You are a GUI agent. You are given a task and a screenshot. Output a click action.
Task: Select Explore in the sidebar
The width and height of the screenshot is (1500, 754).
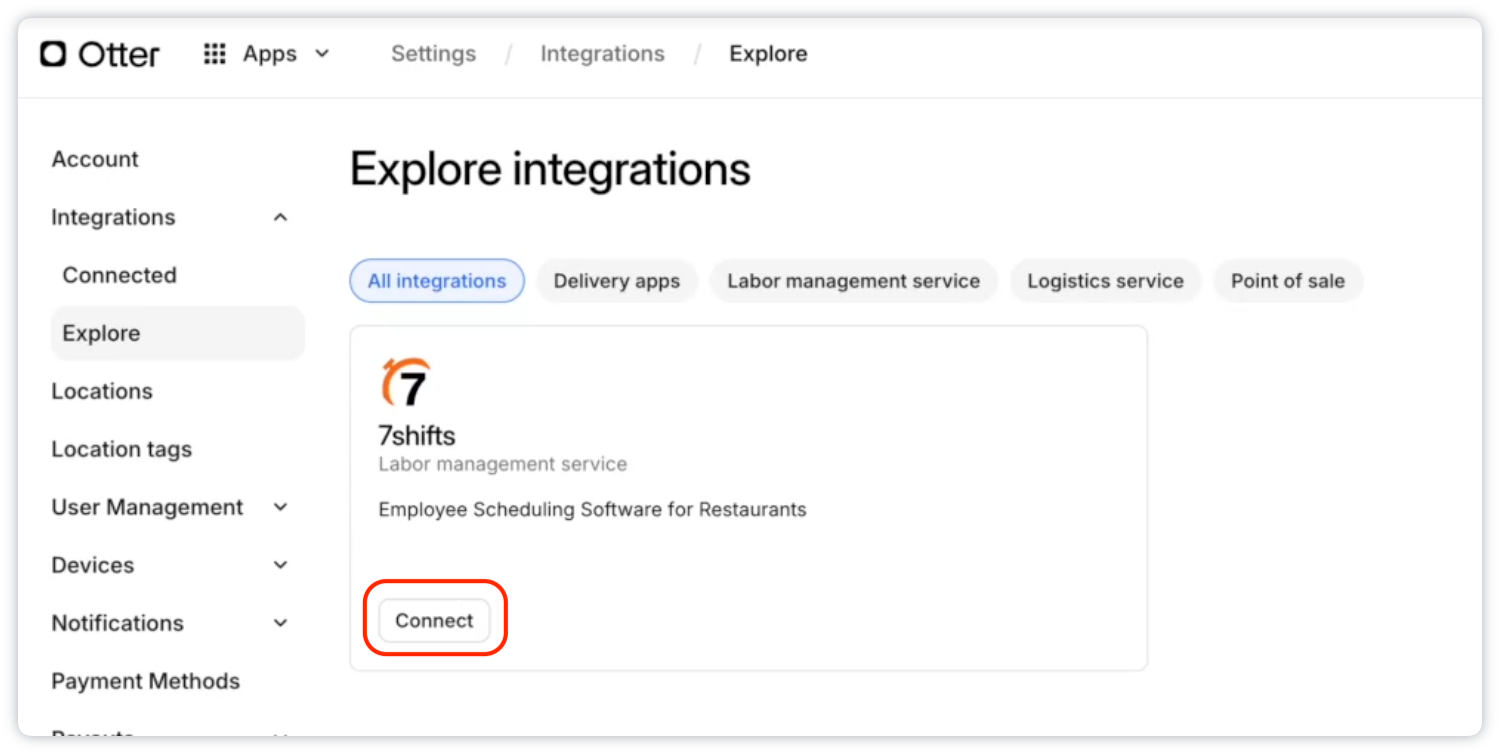[x=178, y=334]
